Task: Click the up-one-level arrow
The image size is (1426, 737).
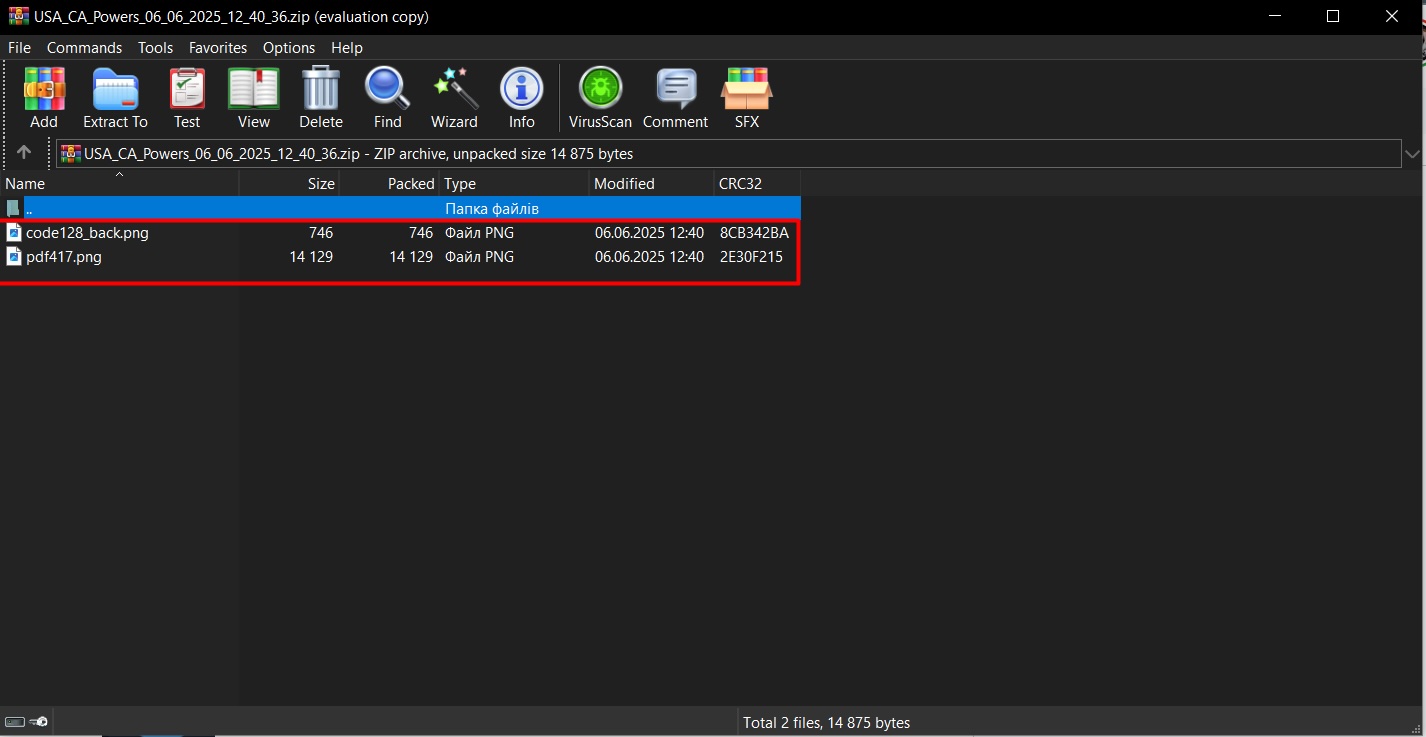Action: point(22,152)
